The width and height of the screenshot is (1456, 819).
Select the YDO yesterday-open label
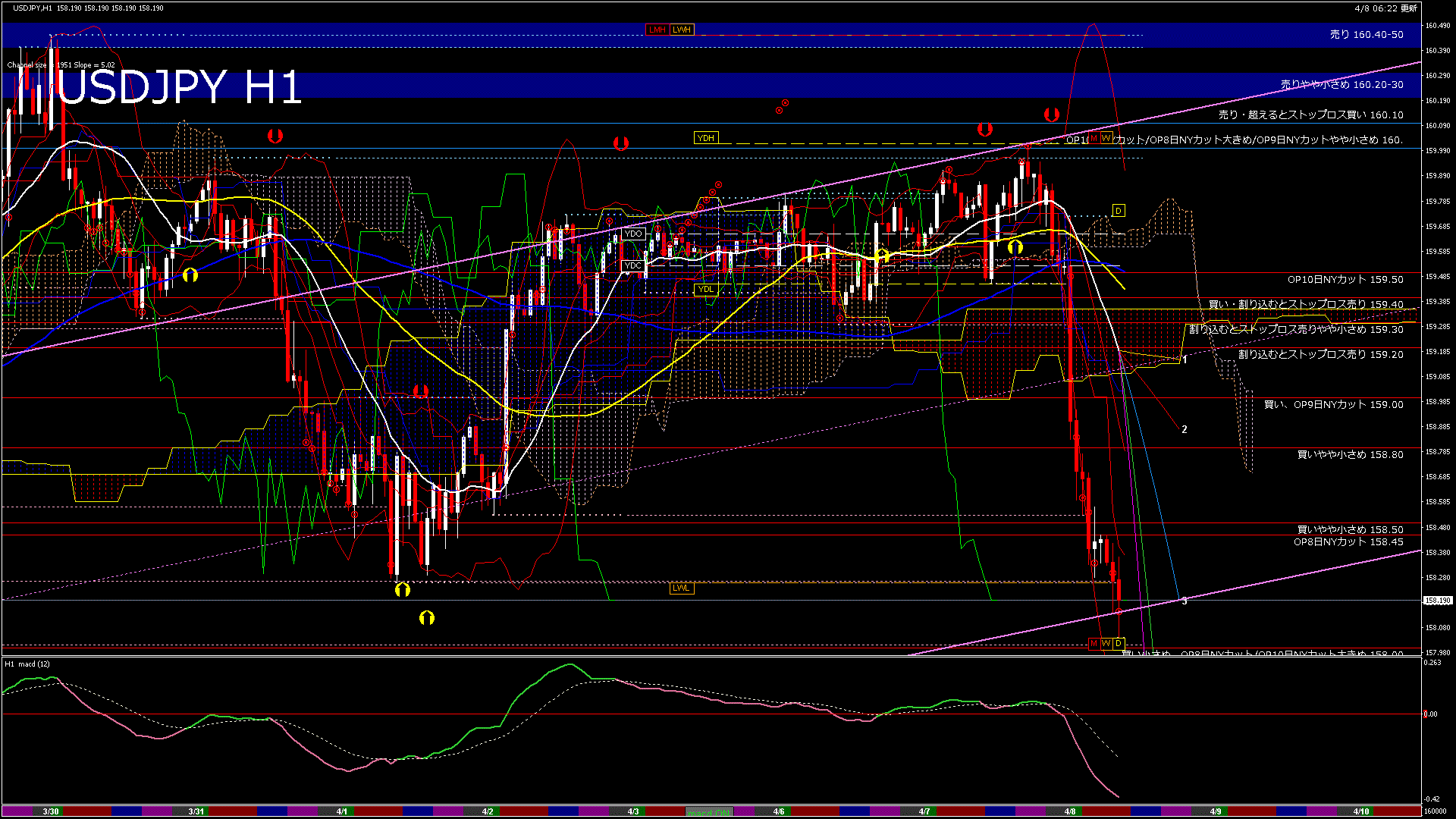(x=633, y=234)
